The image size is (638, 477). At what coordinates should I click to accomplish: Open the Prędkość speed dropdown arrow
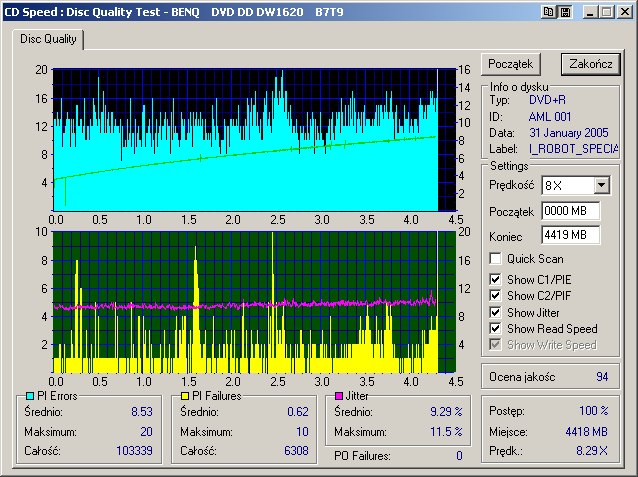point(601,186)
